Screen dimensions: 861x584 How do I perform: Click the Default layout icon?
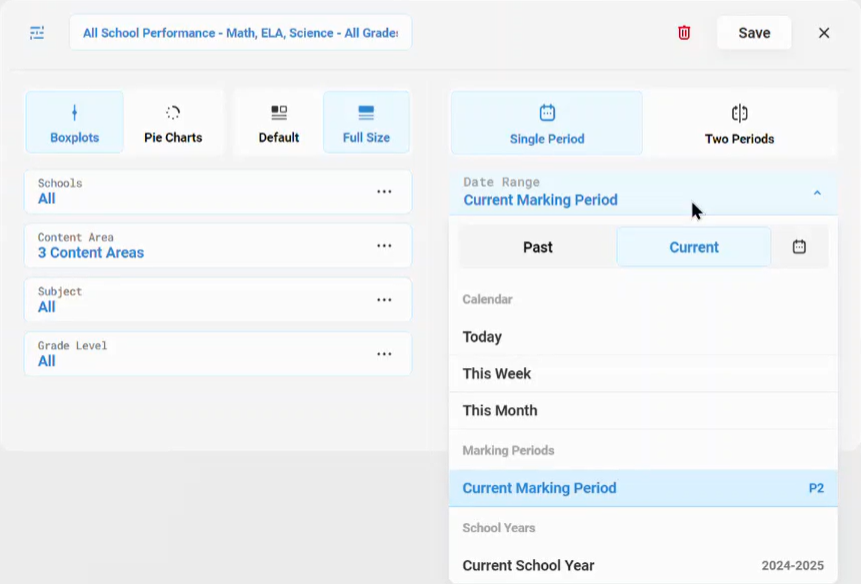click(x=279, y=113)
